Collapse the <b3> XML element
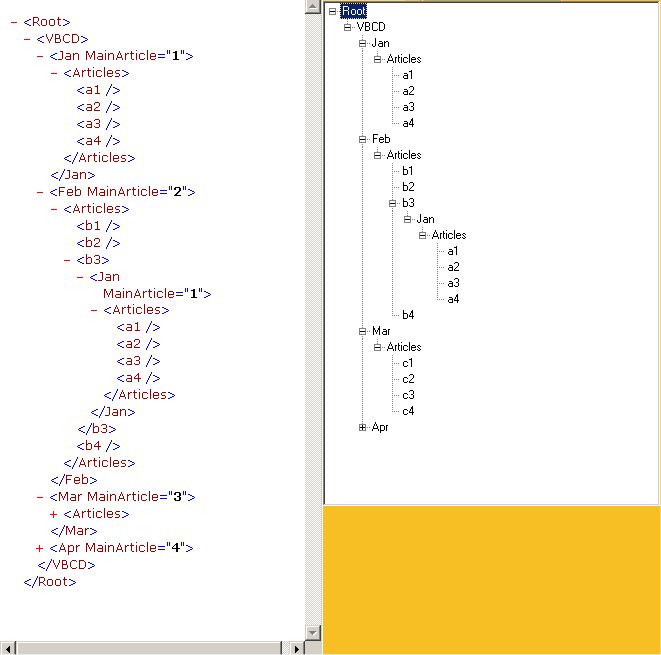Viewport: 661px width, 655px height. coord(67,260)
